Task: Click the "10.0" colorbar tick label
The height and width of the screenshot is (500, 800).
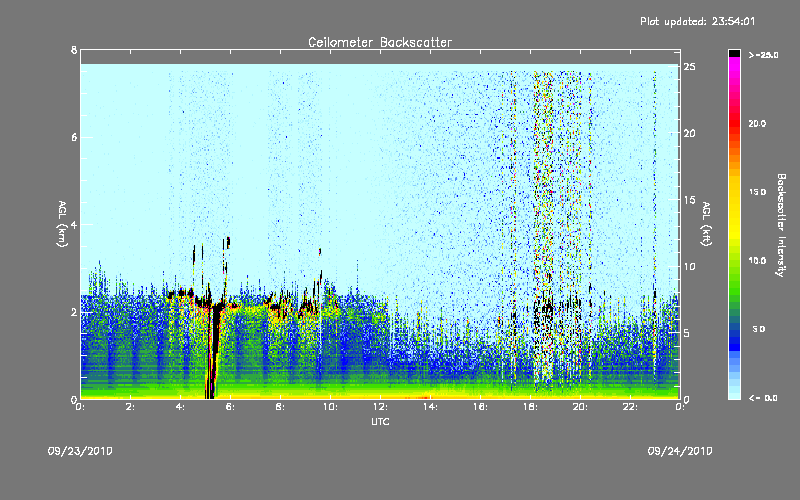Action: point(758,260)
